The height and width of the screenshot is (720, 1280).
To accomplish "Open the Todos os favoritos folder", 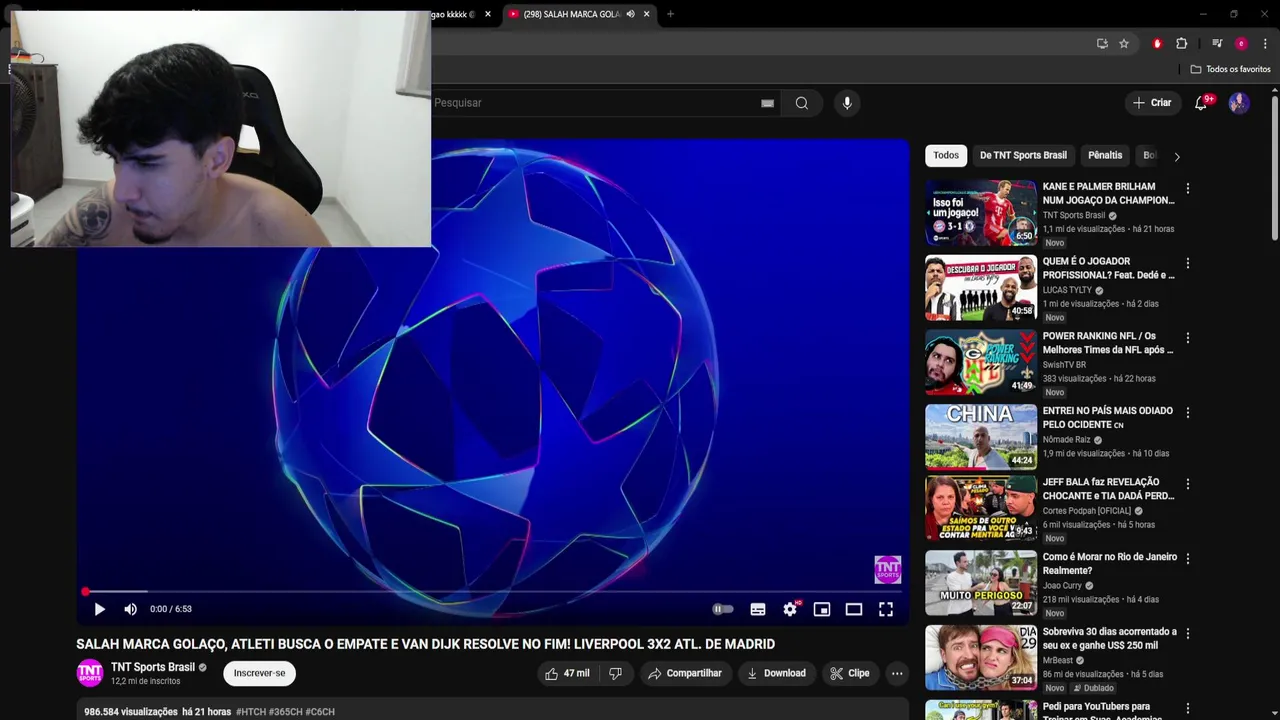I will pos(1230,69).
